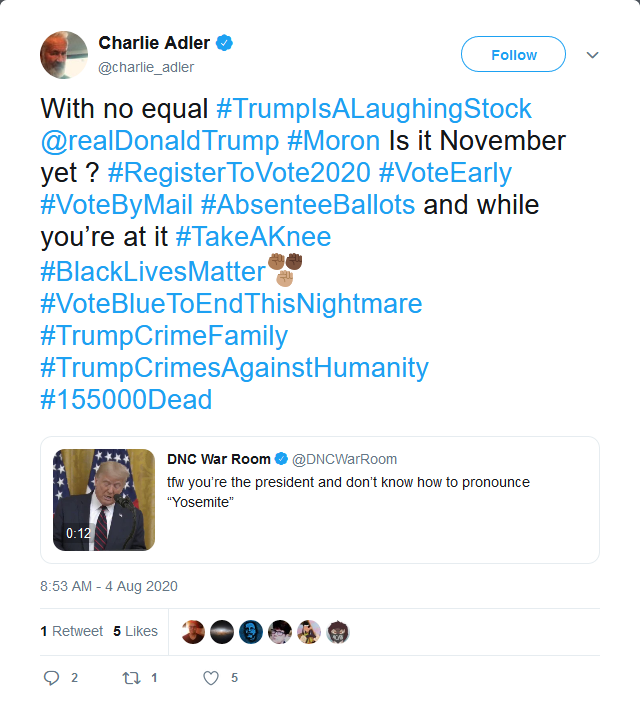Screen dimensions: 640x717
Task: Like the tweet with the heart icon
Action: pos(211,678)
